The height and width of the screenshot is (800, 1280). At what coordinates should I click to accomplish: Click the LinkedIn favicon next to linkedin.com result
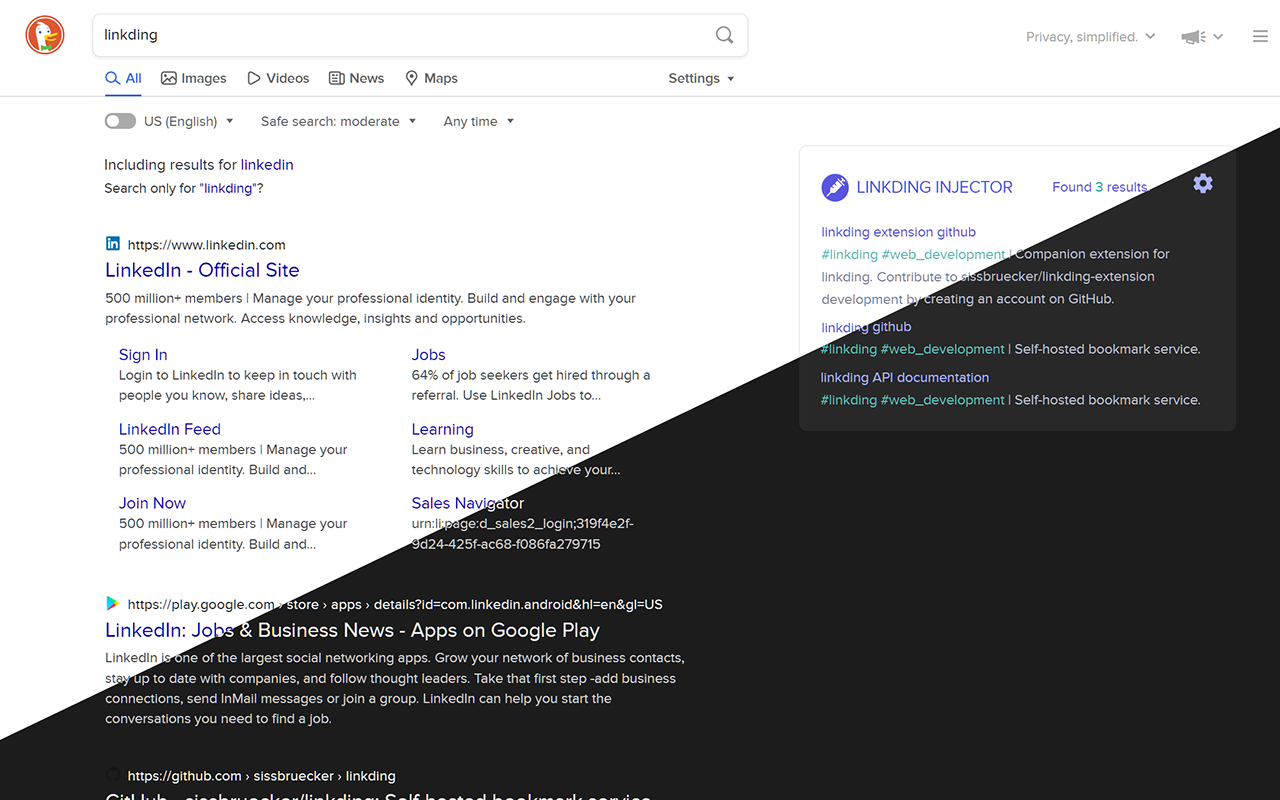coord(112,242)
